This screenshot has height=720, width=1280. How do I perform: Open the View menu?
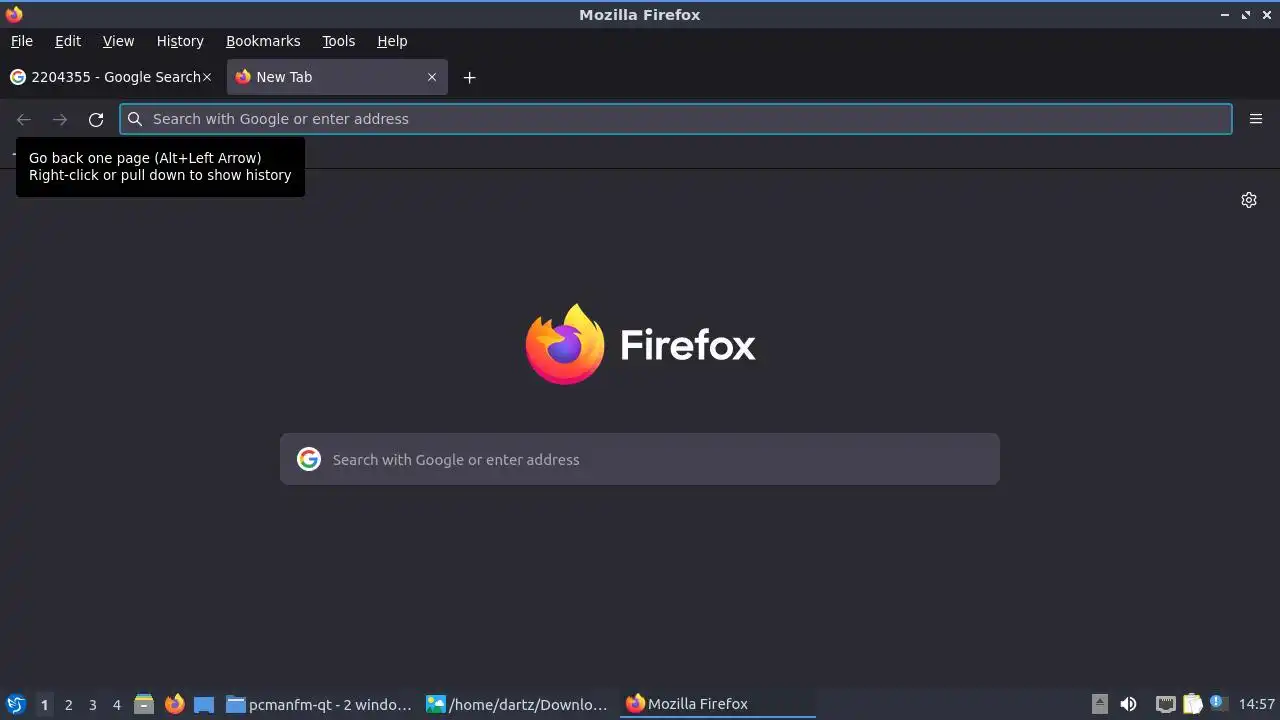[118, 41]
